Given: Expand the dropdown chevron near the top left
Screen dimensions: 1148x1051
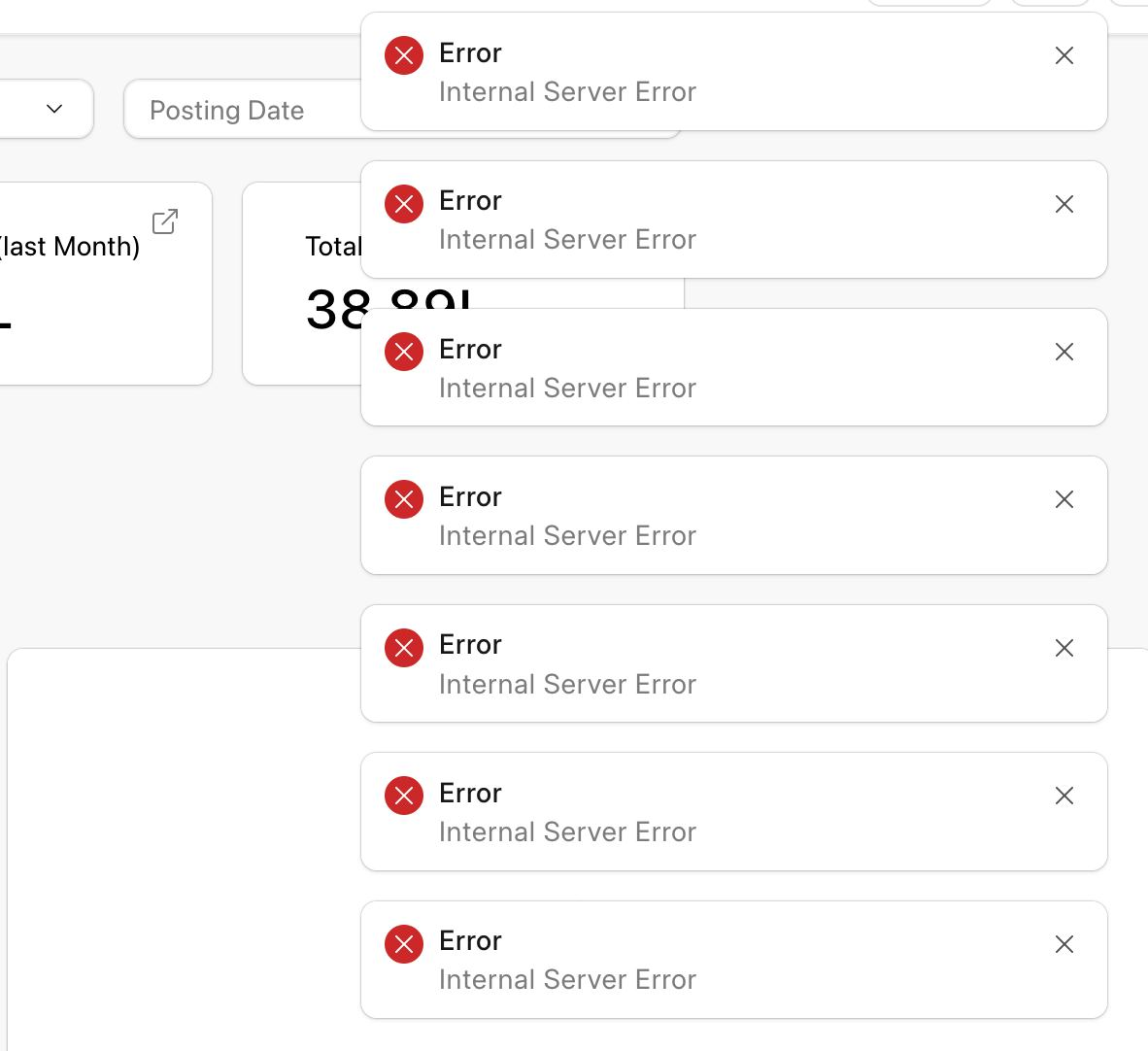Looking at the screenshot, I should [53, 109].
